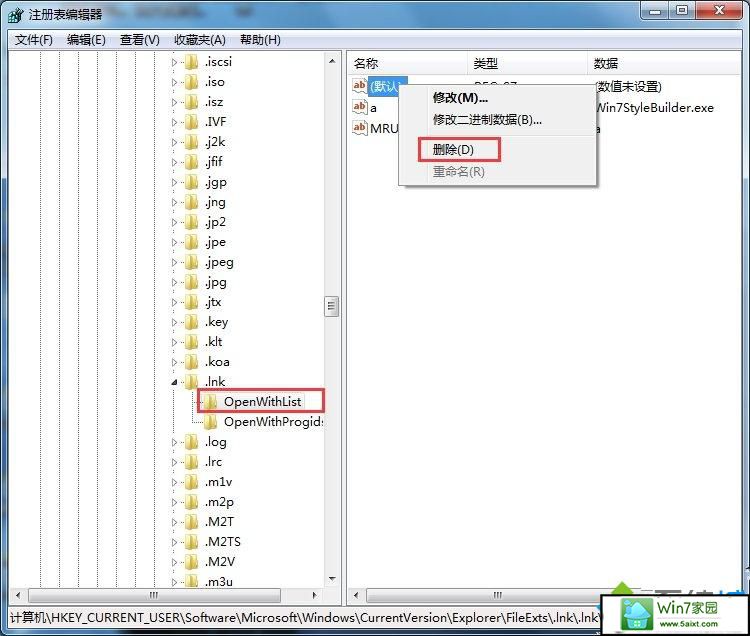The image size is (750, 636).
Task: Open the 编辑(E) menu
Action: coord(86,40)
